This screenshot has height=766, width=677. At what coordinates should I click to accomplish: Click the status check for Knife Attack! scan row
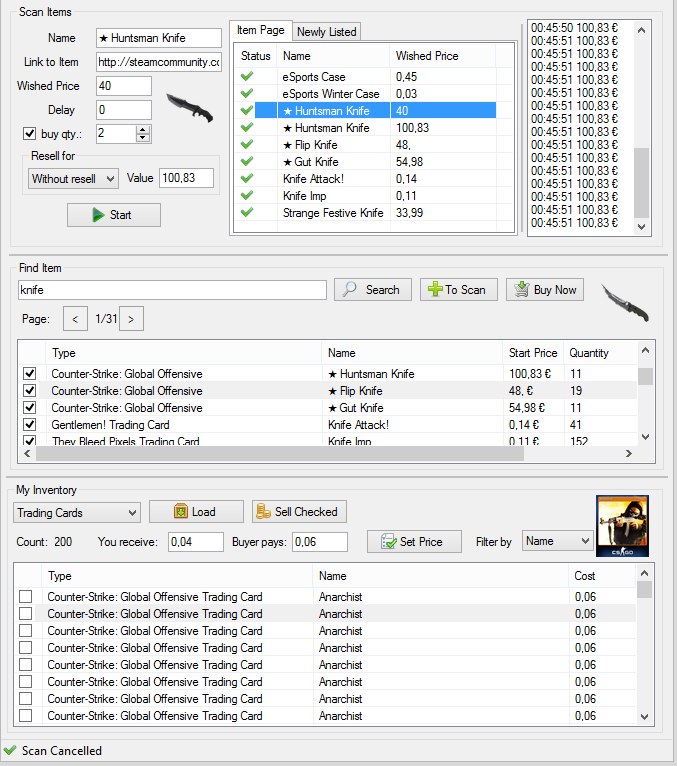coord(247,178)
